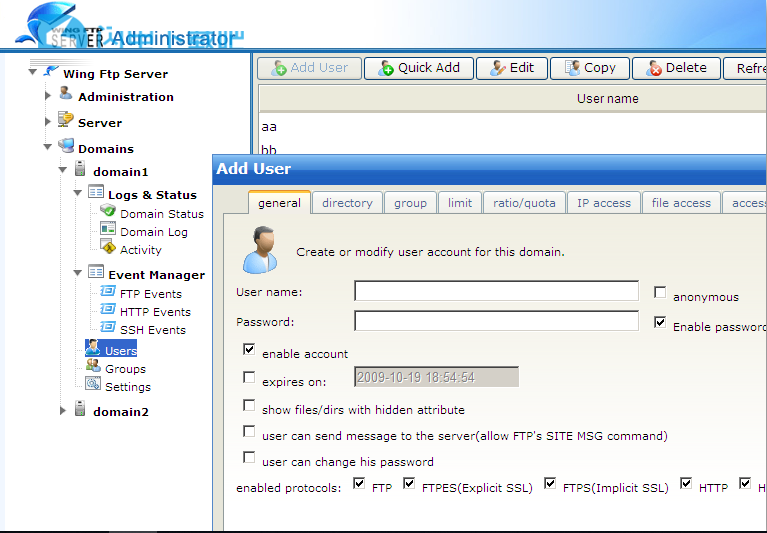The image size is (767, 533).
Task: Allow user to send message to server
Action: pyautogui.click(x=249, y=431)
